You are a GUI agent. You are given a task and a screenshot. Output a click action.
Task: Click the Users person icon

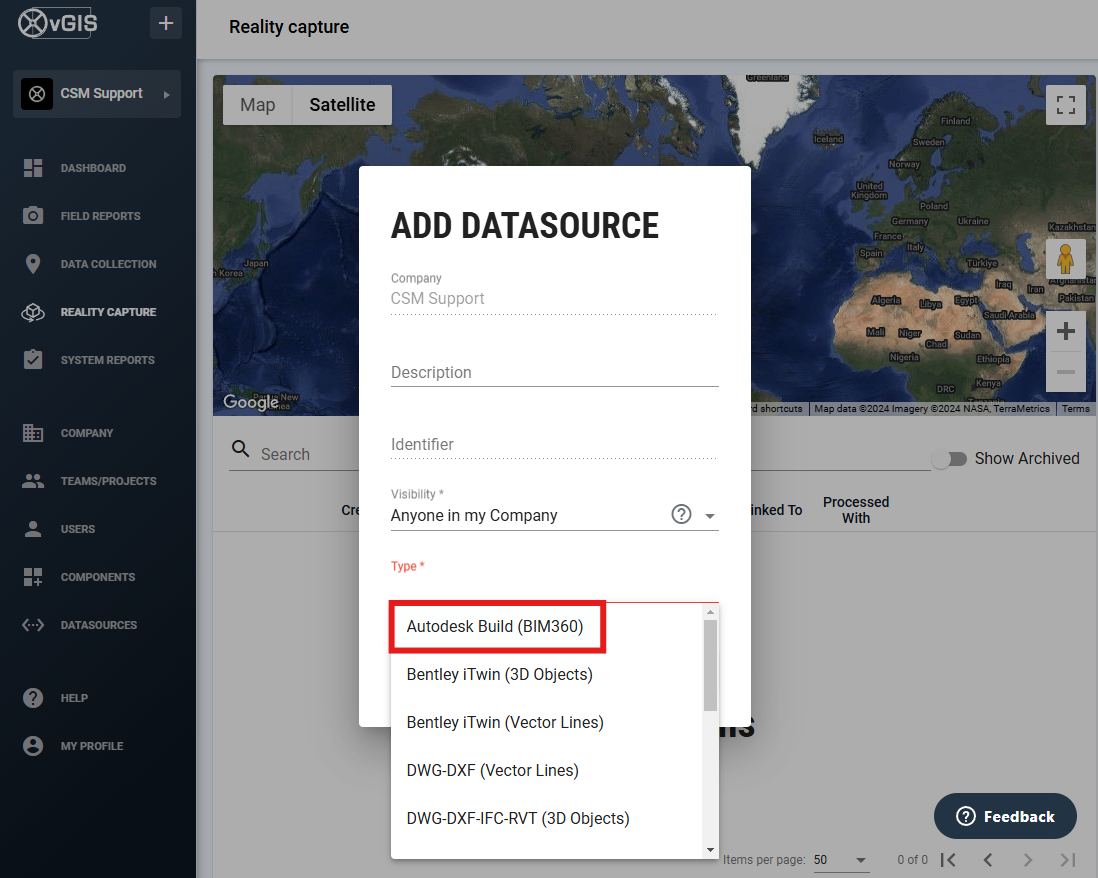point(33,529)
